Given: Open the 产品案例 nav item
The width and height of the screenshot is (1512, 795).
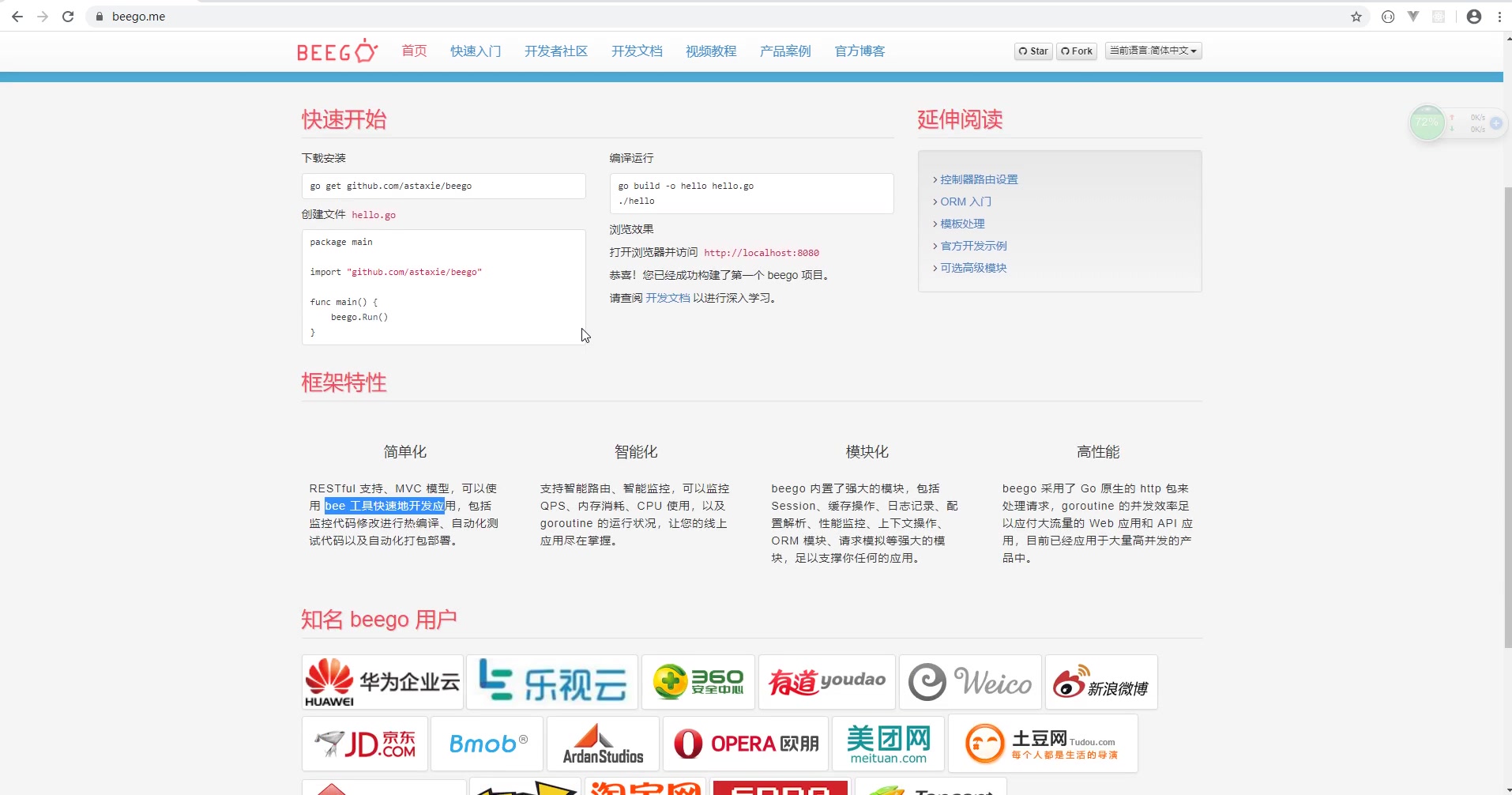Looking at the screenshot, I should pyautogui.click(x=785, y=51).
